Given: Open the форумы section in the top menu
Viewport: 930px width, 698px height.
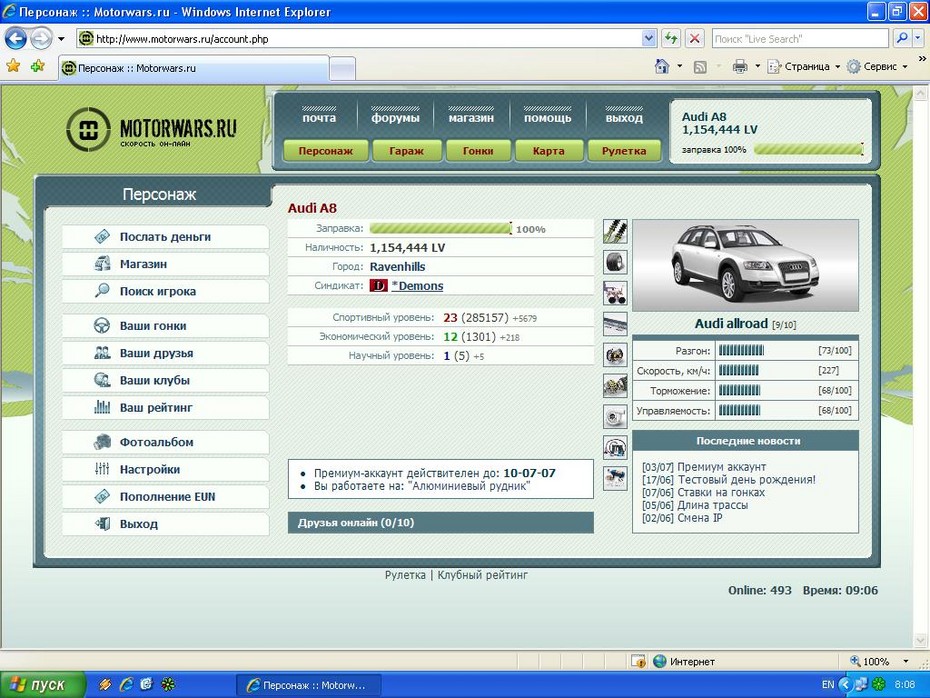Looking at the screenshot, I should click(x=396, y=117).
